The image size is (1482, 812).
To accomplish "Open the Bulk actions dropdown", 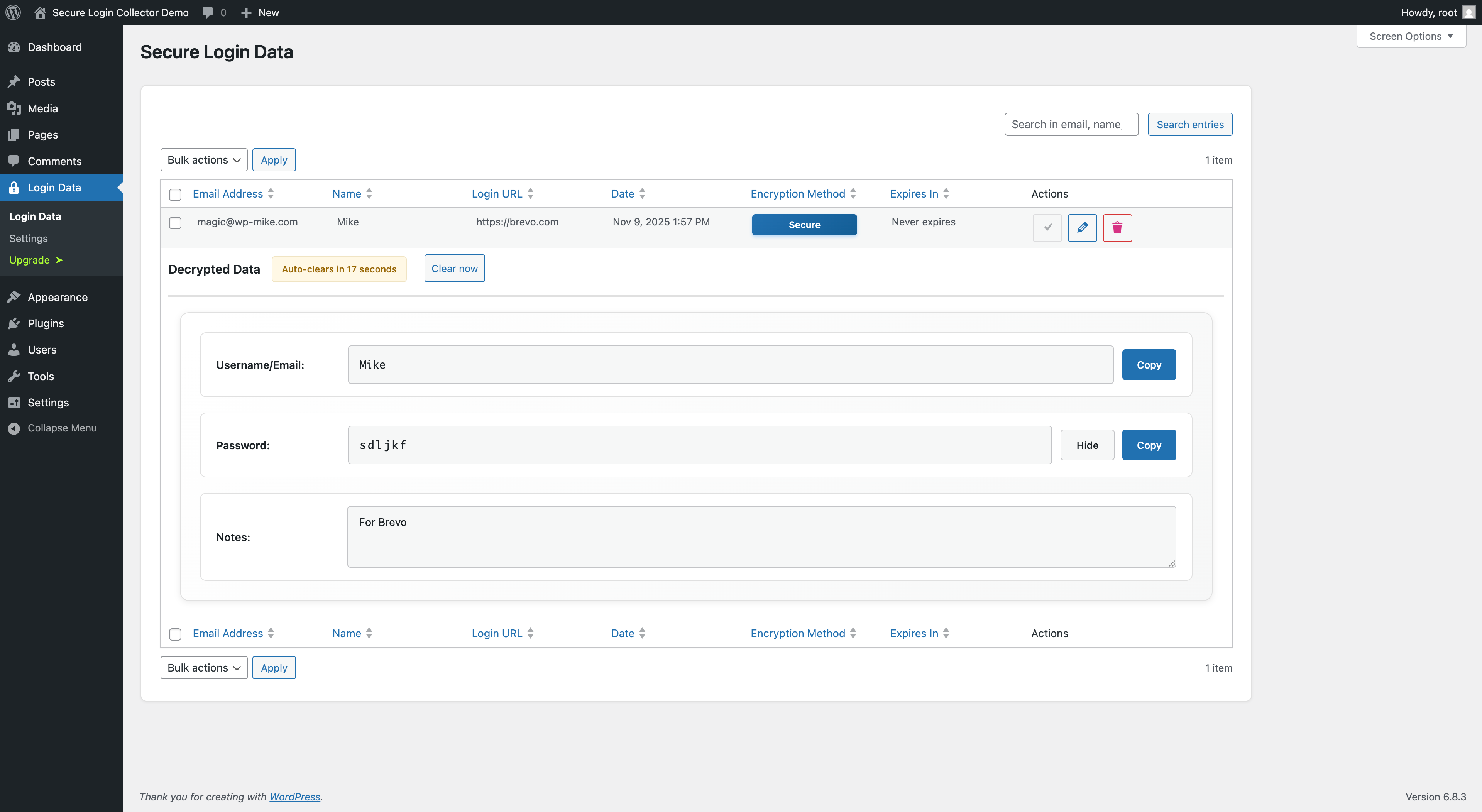I will [204, 159].
